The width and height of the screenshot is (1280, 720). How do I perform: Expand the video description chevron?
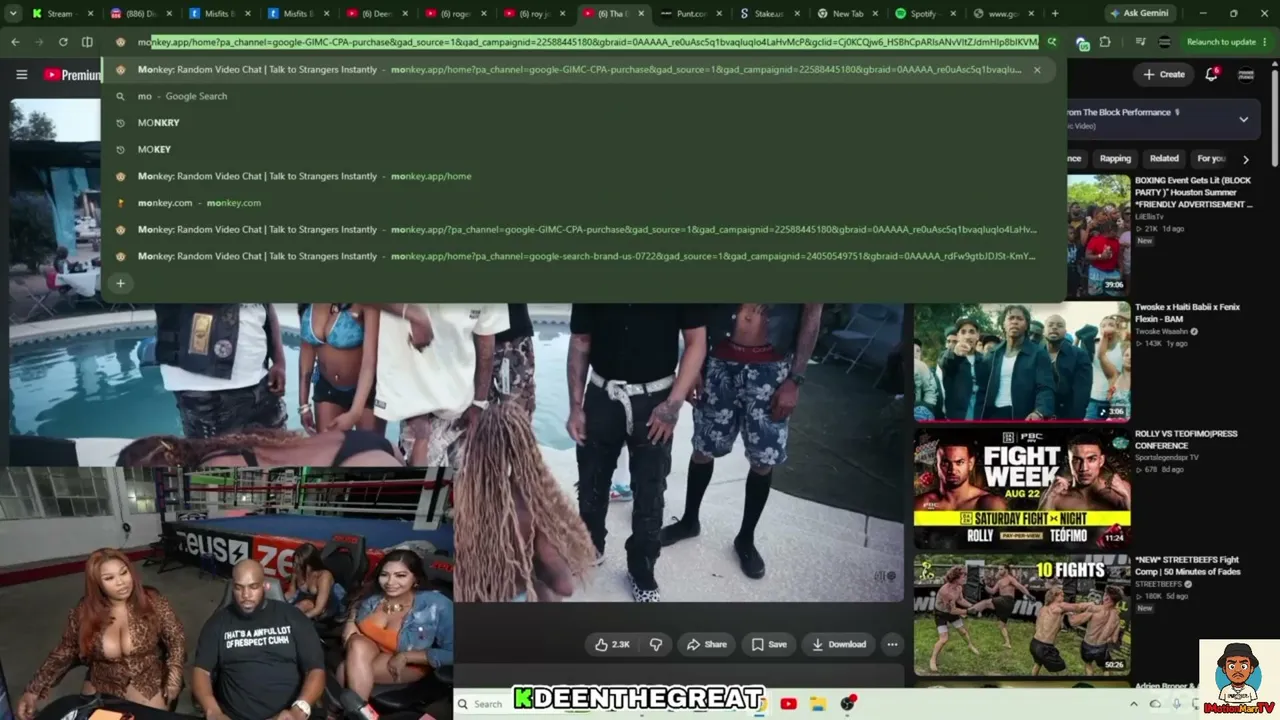[1244, 119]
